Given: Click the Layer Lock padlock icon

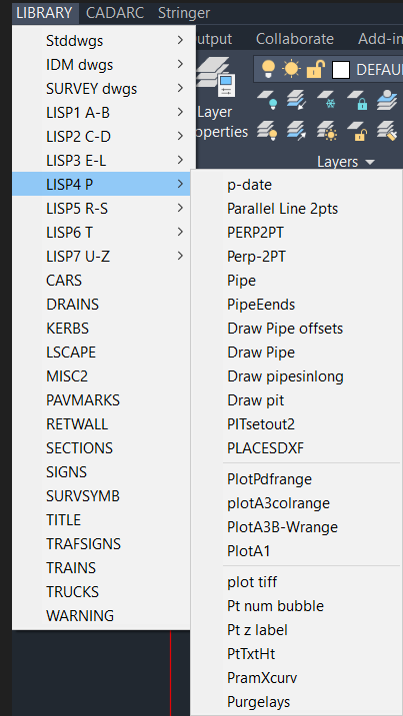Looking at the screenshot, I should 358,100.
